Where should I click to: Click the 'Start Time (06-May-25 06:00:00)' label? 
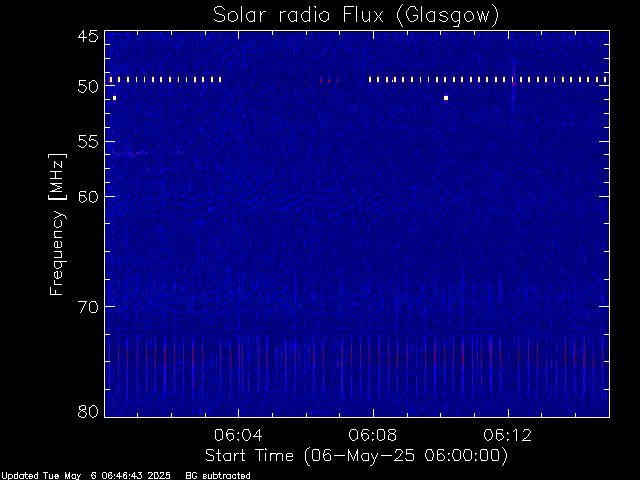pyautogui.click(x=356, y=456)
